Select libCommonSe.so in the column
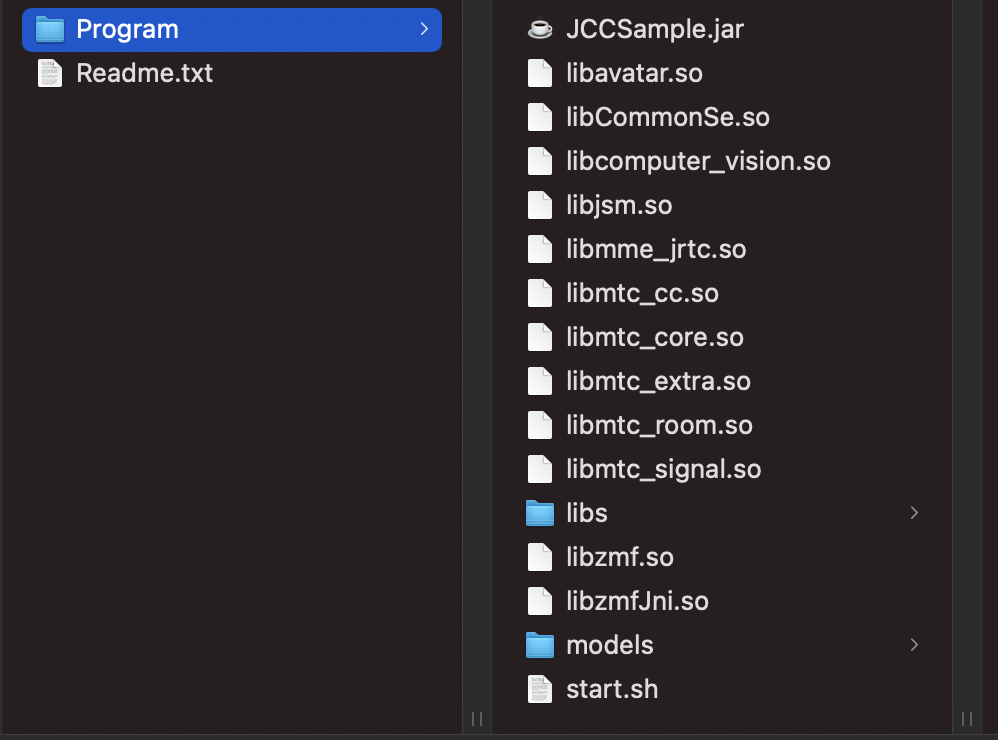 click(668, 117)
